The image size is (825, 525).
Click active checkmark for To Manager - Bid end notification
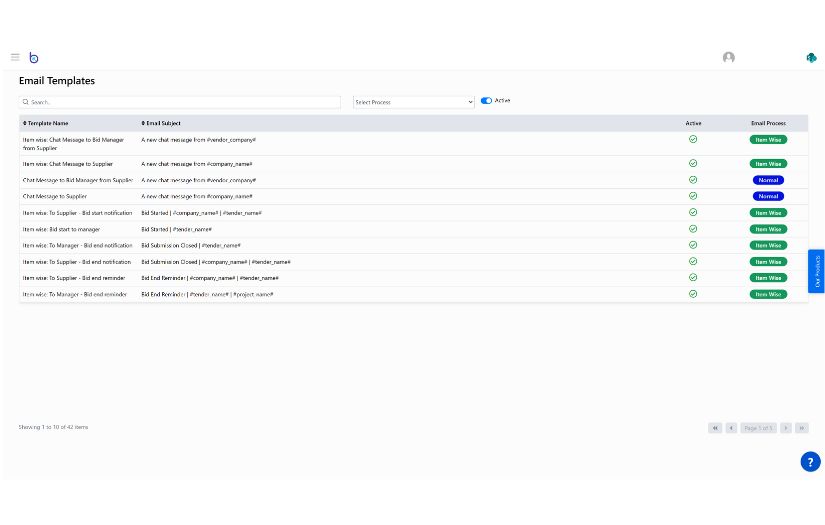click(693, 245)
